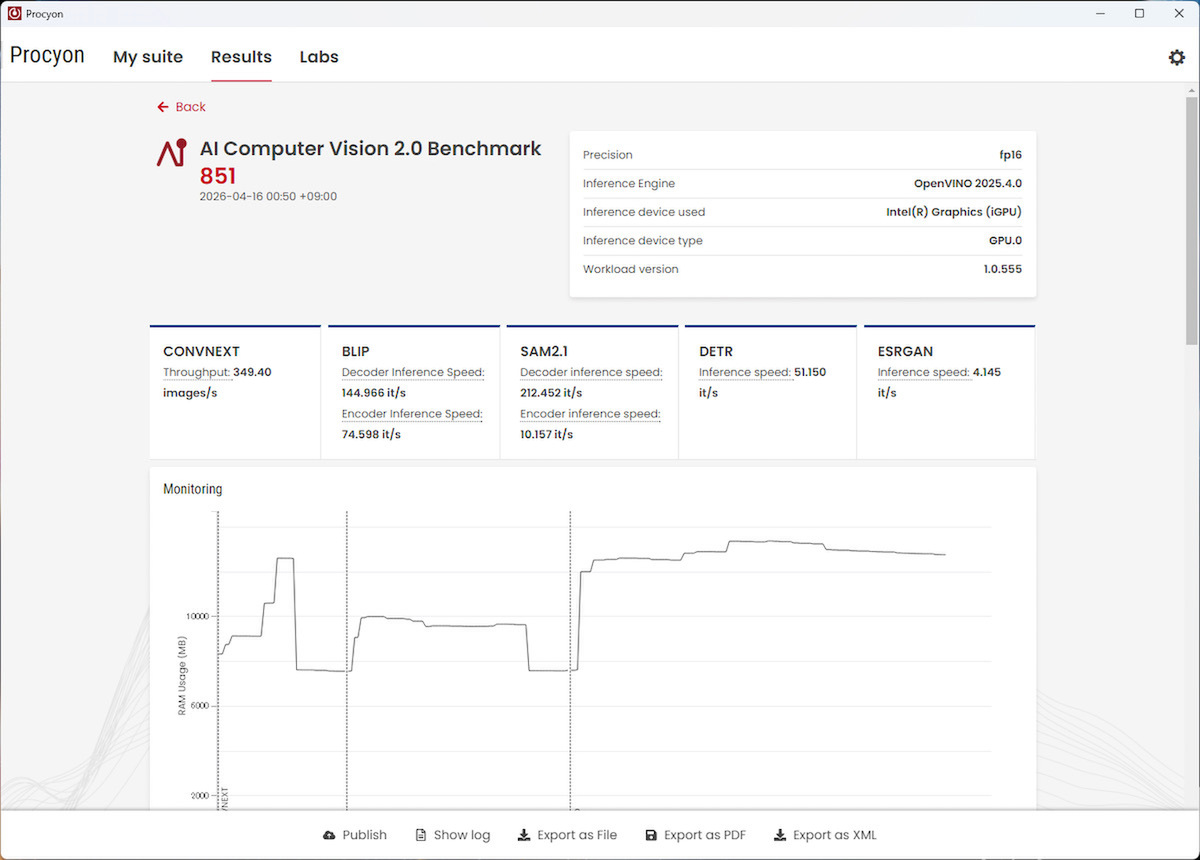This screenshot has height=860, width=1200.
Task: Click BLIP Decoder Inference Speed label
Action: (x=413, y=372)
